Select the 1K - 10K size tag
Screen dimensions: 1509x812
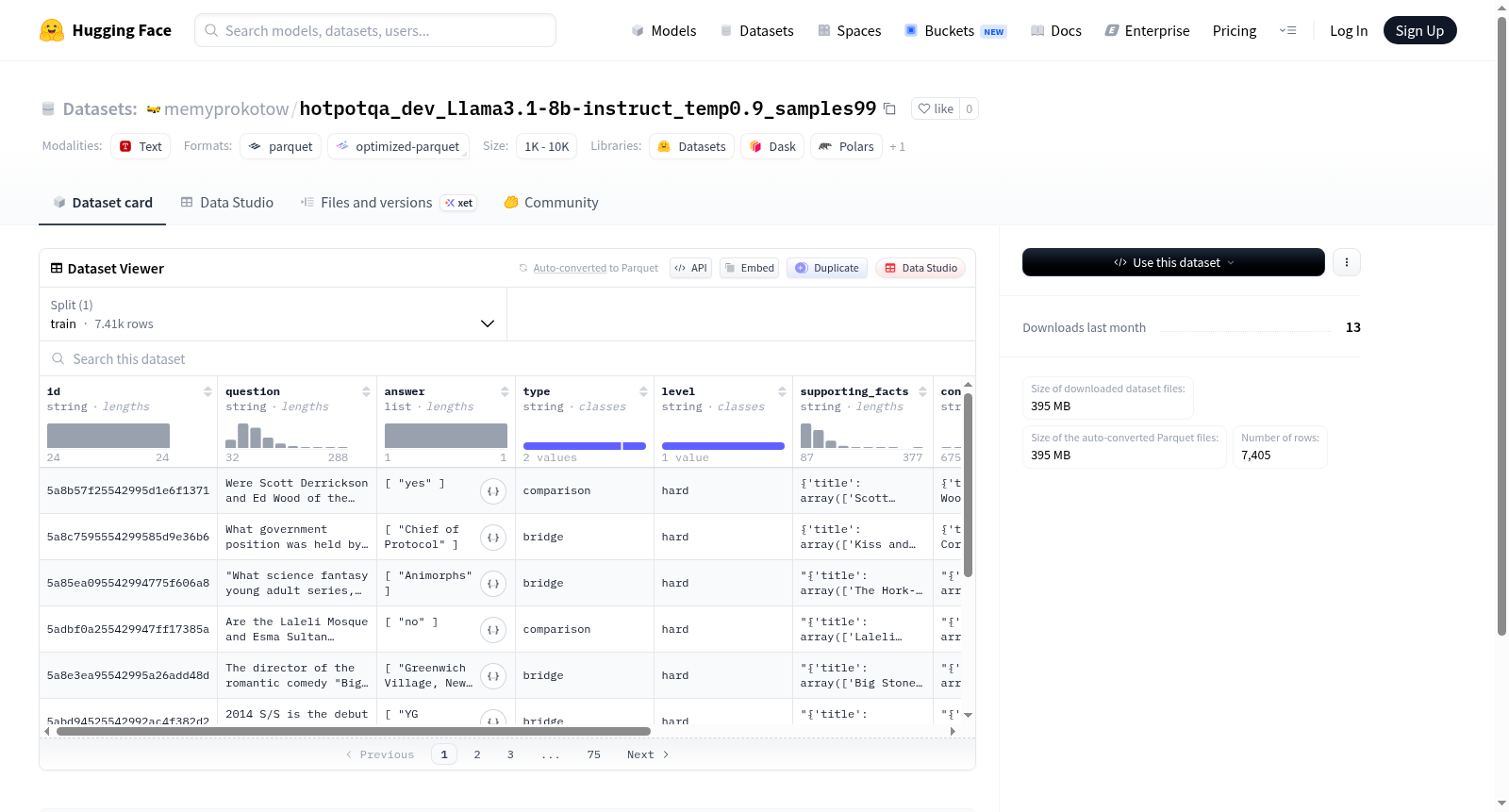point(547,146)
